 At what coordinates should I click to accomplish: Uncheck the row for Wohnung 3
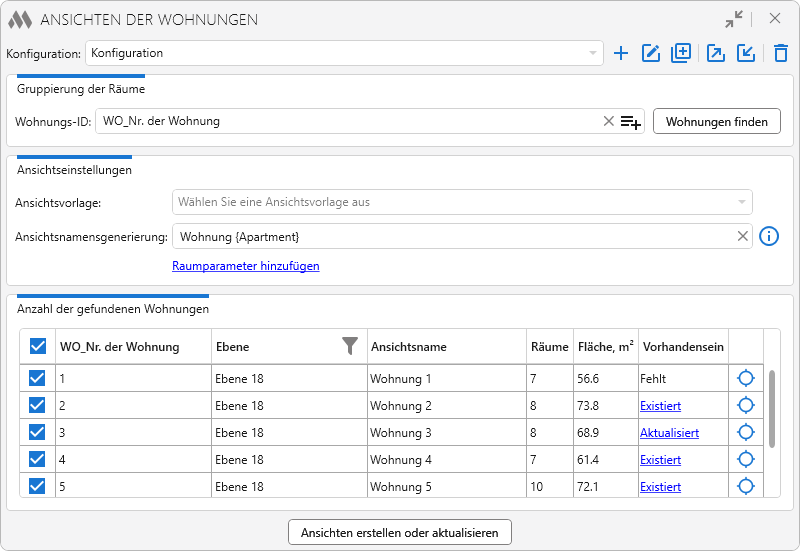(x=37, y=432)
